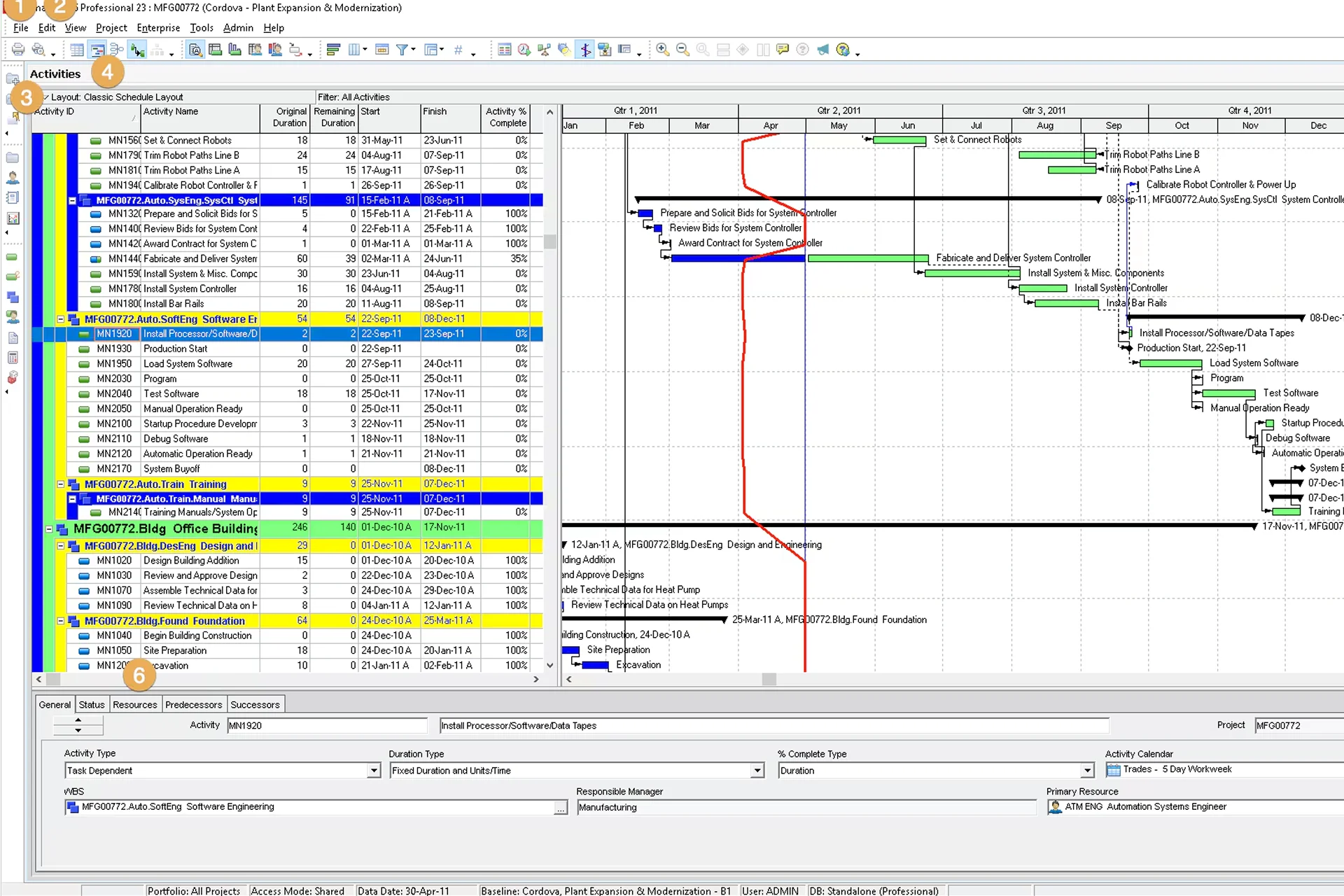Click the Zoom Out magnifier icon

pos(682,50)
